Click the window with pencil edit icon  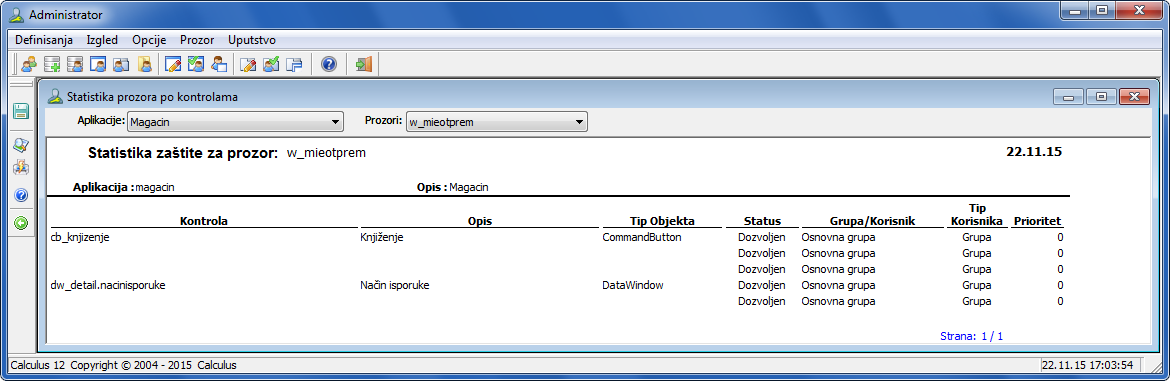[x=173, y=64]
